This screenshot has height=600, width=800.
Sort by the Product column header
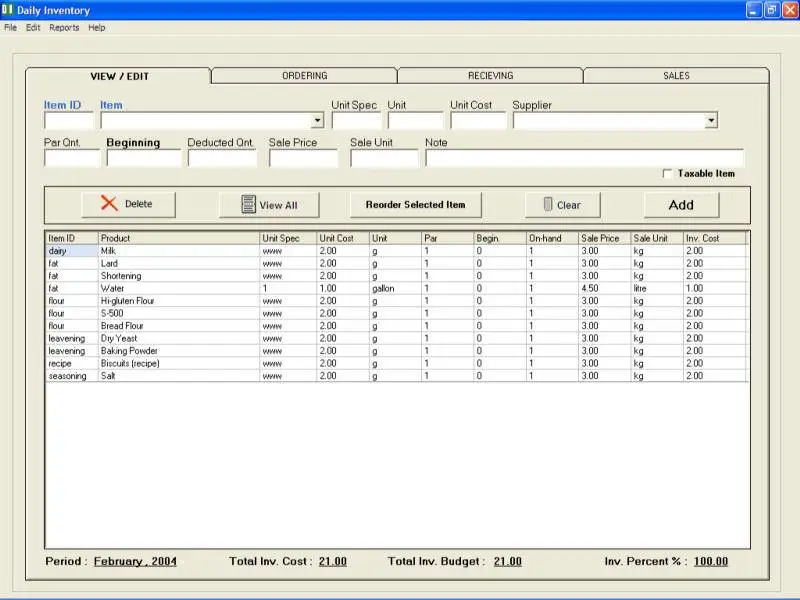click(179, 238)
